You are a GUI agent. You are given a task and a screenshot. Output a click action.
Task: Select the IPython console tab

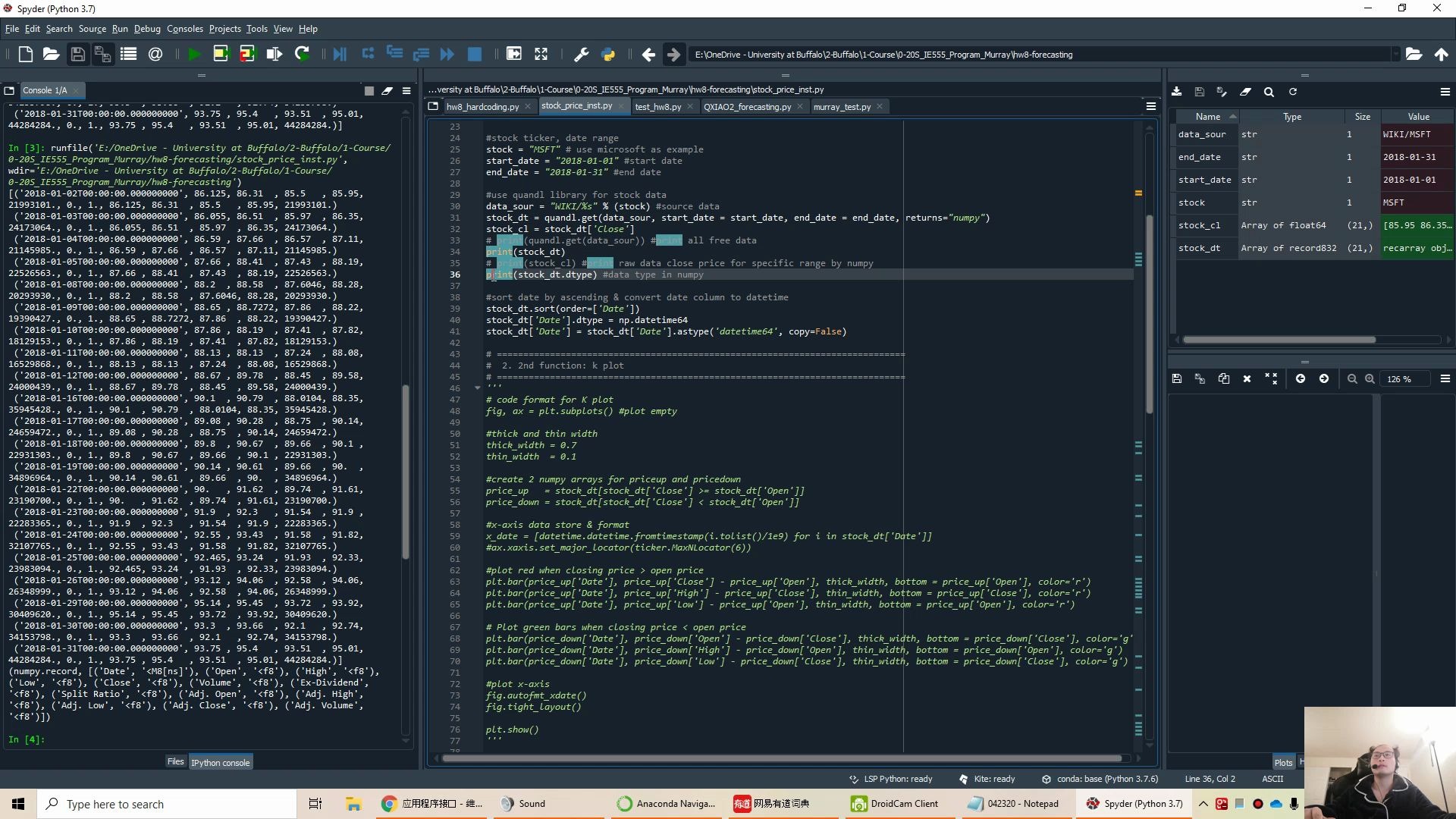[221, 762]
